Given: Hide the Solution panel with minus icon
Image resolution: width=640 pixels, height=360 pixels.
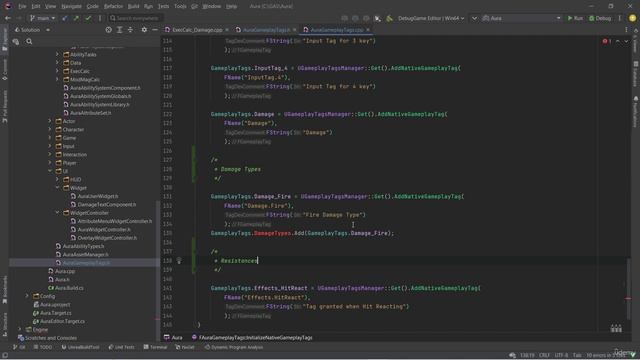Looking at the screenshot, I should 155,30.
